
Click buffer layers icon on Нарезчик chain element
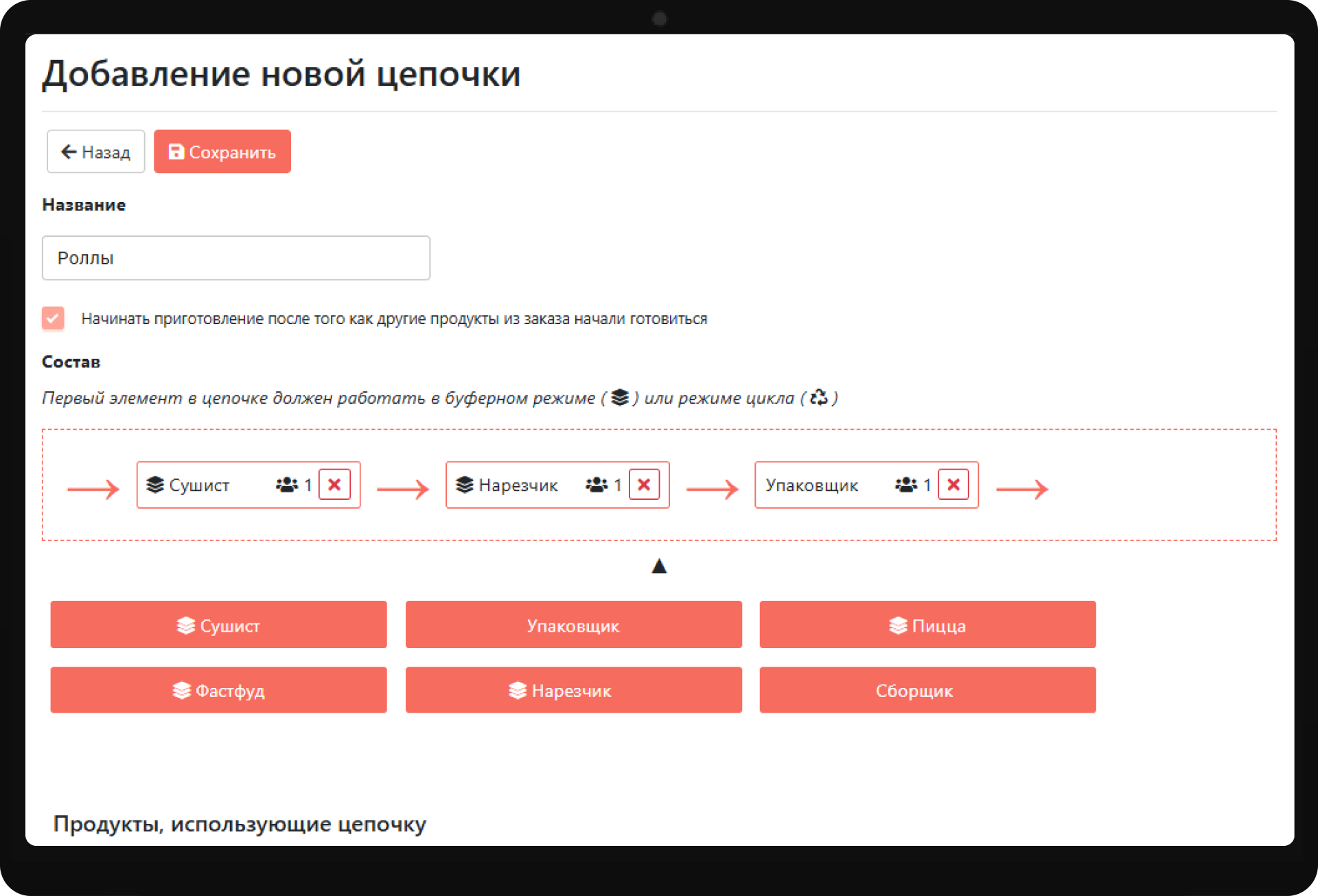pos(465,485)
